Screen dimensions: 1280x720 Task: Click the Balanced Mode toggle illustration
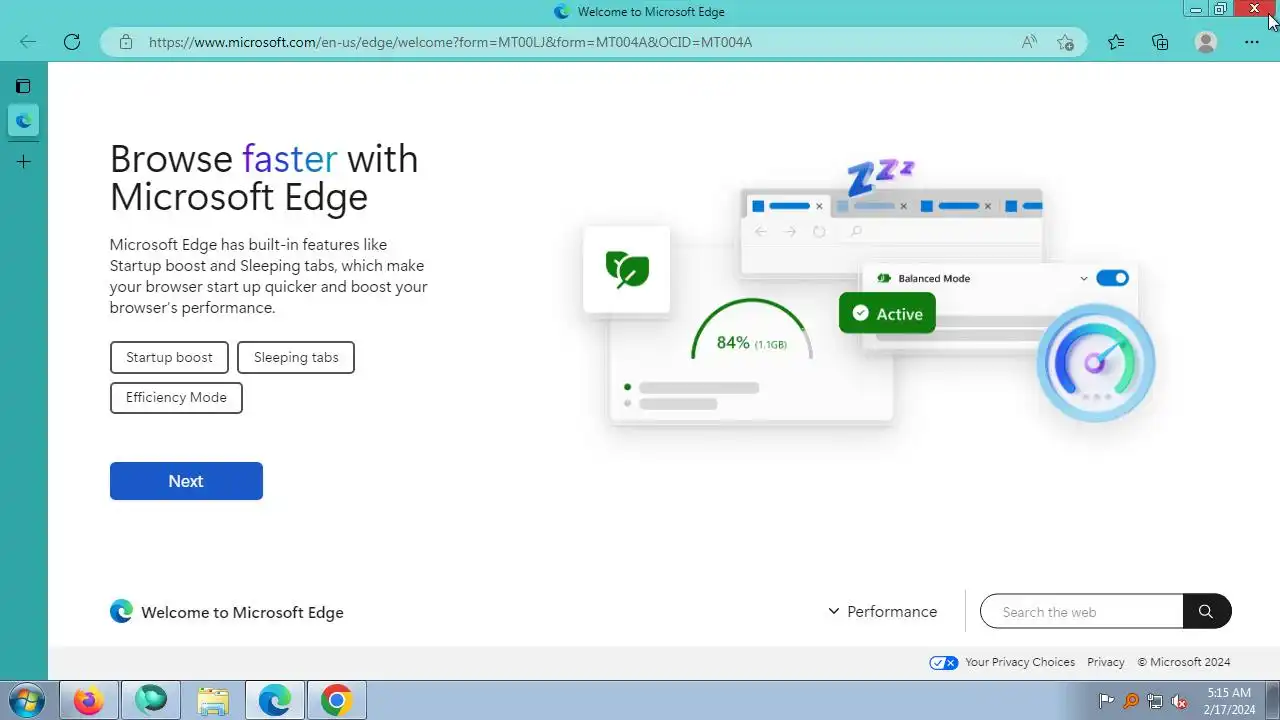point(1112,278)
